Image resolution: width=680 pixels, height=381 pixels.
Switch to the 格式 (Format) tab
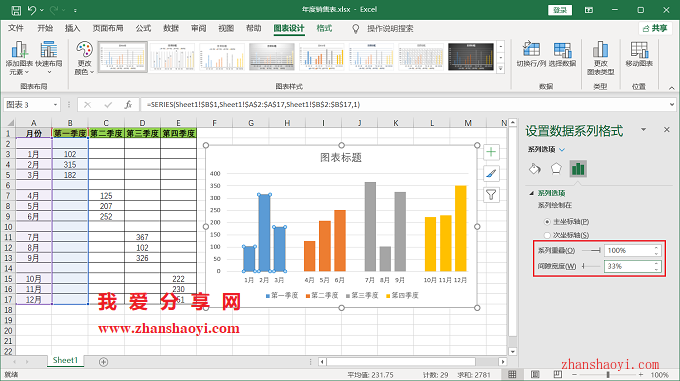point(324,28)
